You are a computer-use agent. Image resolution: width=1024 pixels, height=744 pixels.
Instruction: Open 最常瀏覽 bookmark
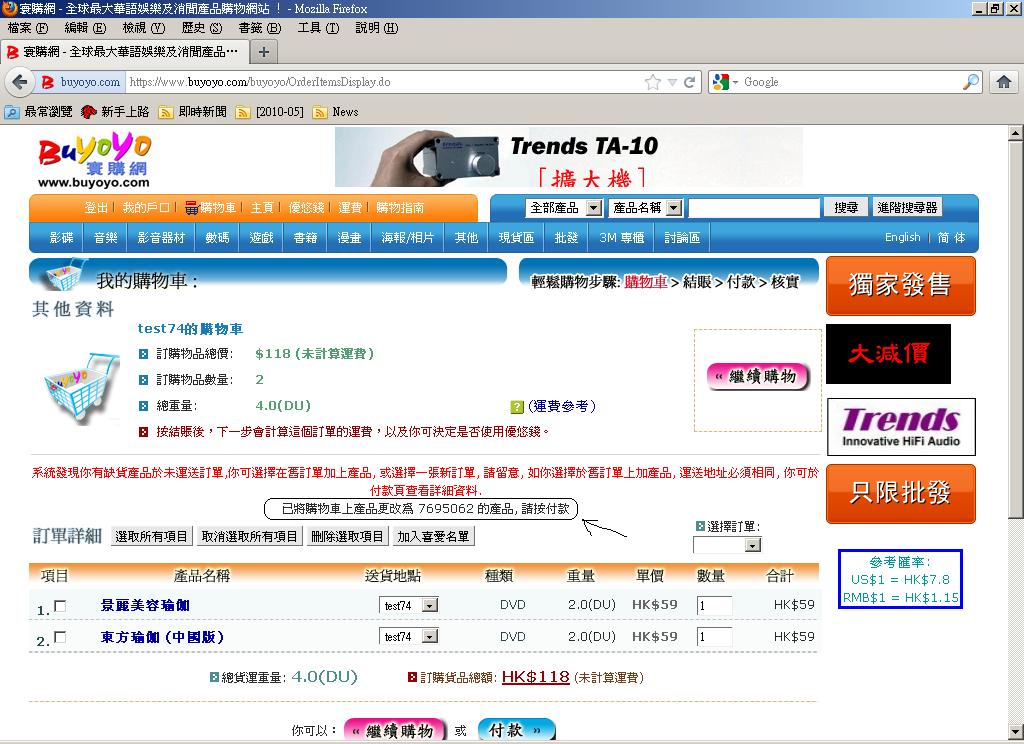[x=39, y=112]
